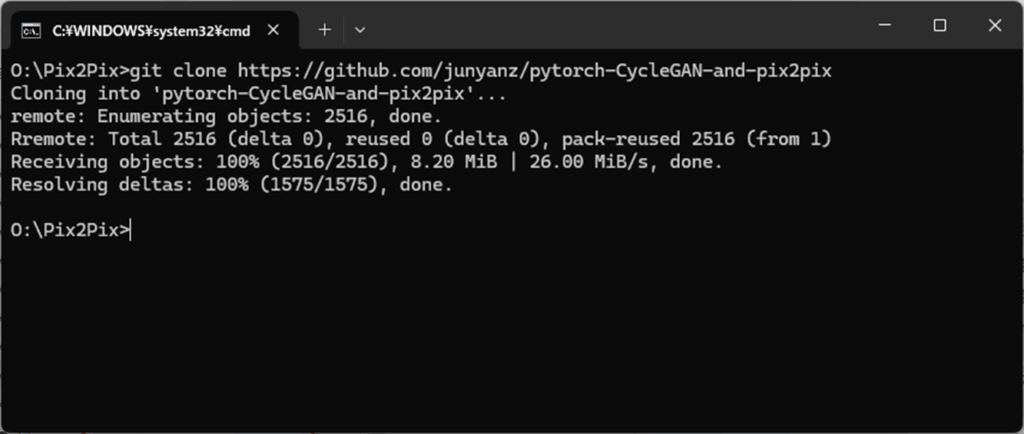This screenshot has height=434, width=1024.
Task: Click the cmd icon in the tab
Action: [30, 31]
